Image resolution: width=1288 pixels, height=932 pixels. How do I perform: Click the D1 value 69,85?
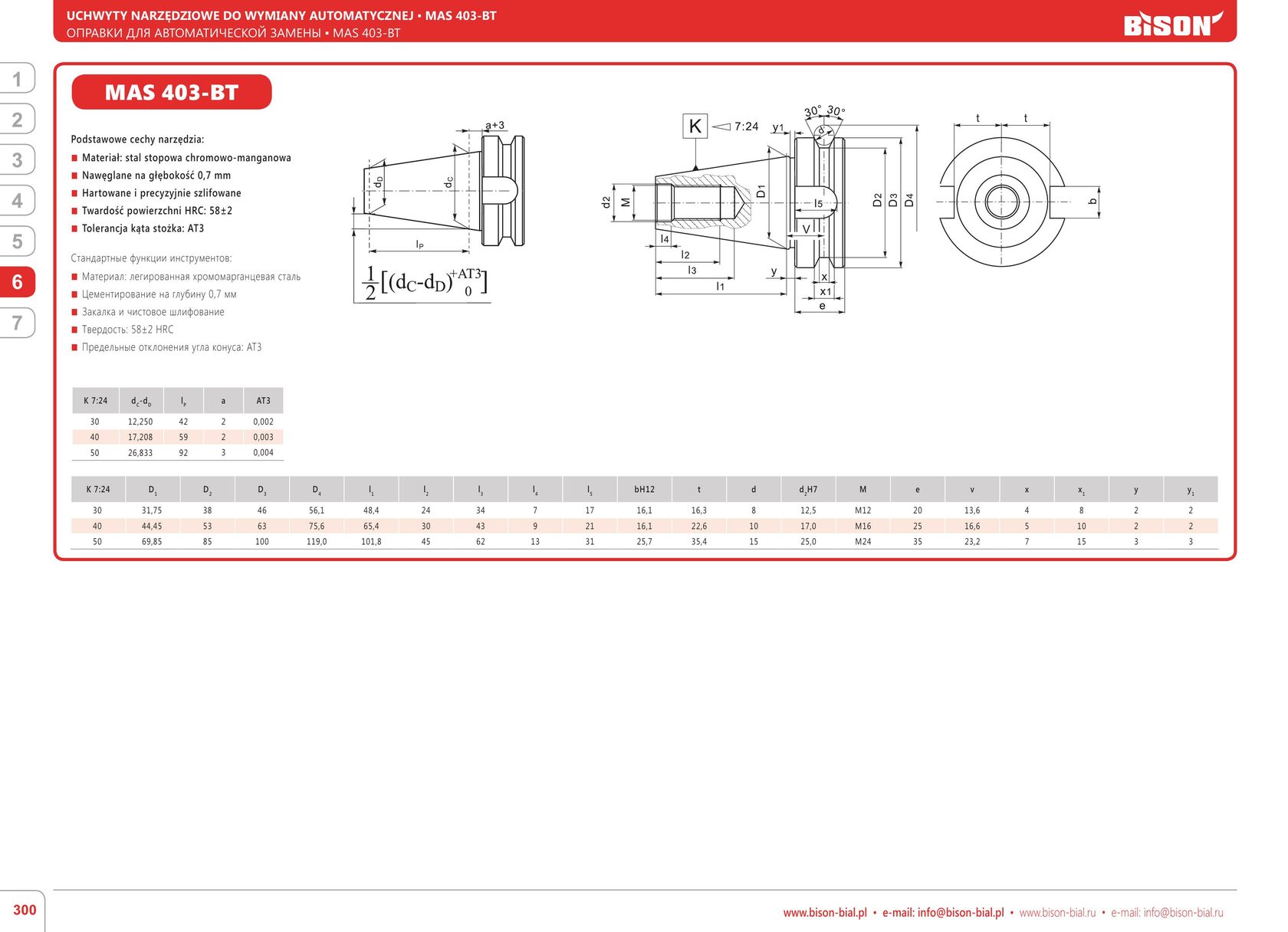tap(152, 542)
